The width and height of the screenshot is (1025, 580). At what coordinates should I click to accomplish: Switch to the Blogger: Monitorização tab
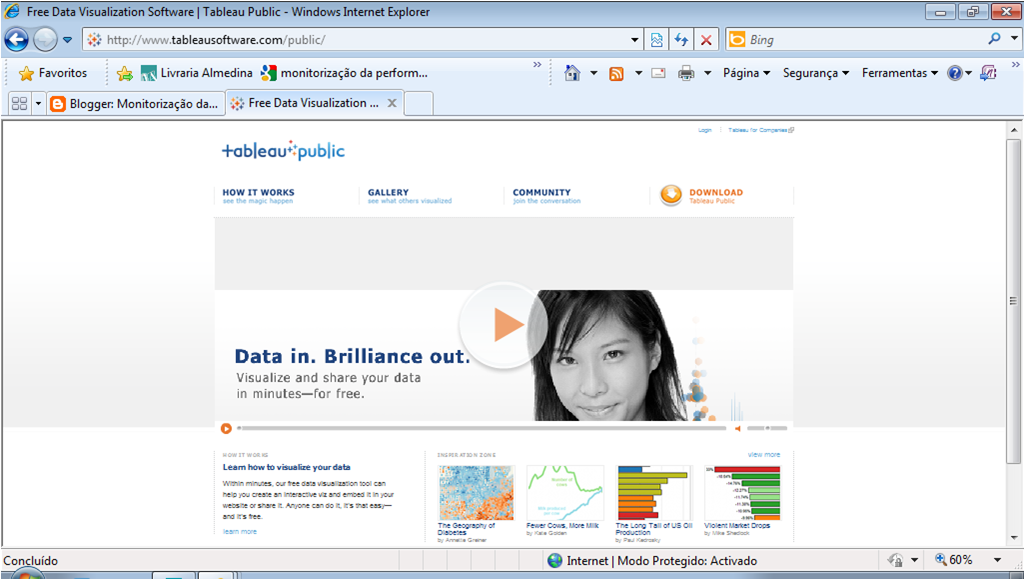coord(135,103)
